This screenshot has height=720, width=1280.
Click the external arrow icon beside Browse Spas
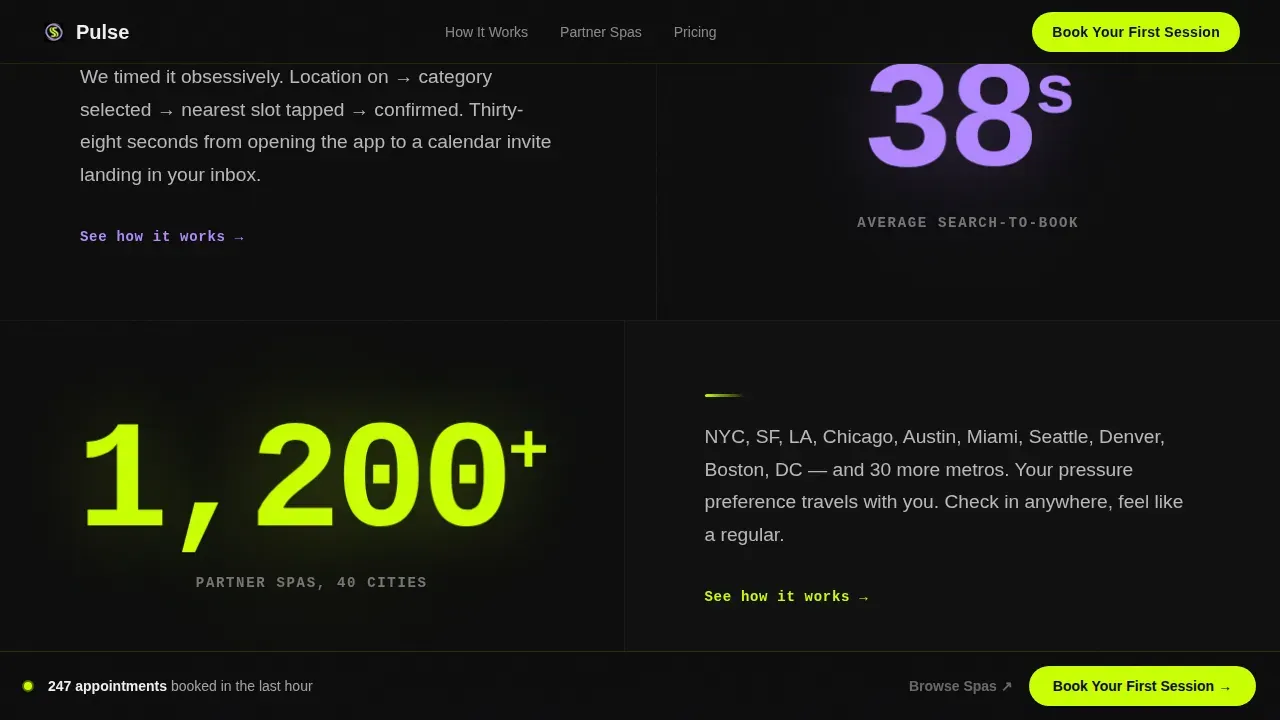click(1007, 686)
